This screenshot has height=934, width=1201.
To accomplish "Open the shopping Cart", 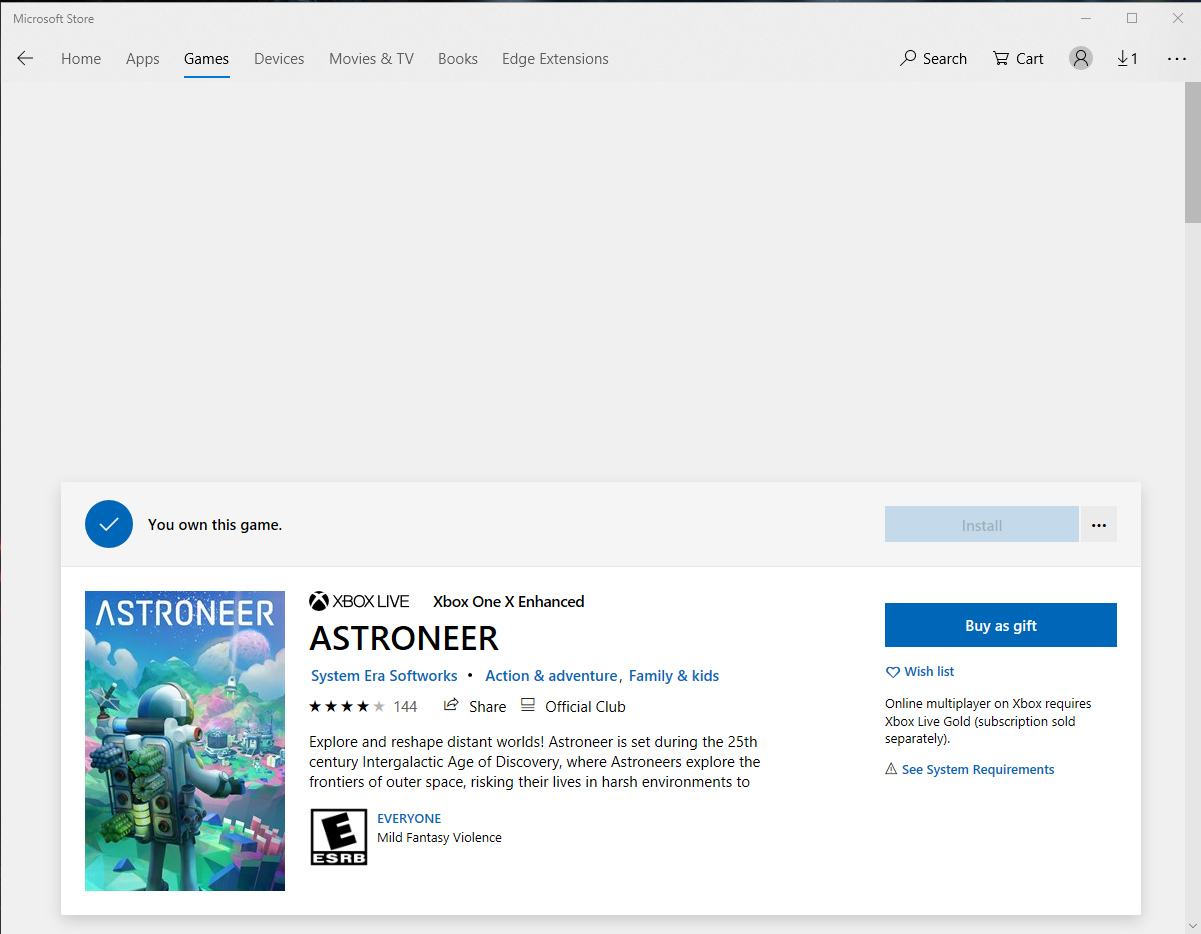I will [x=1018, y=59].
